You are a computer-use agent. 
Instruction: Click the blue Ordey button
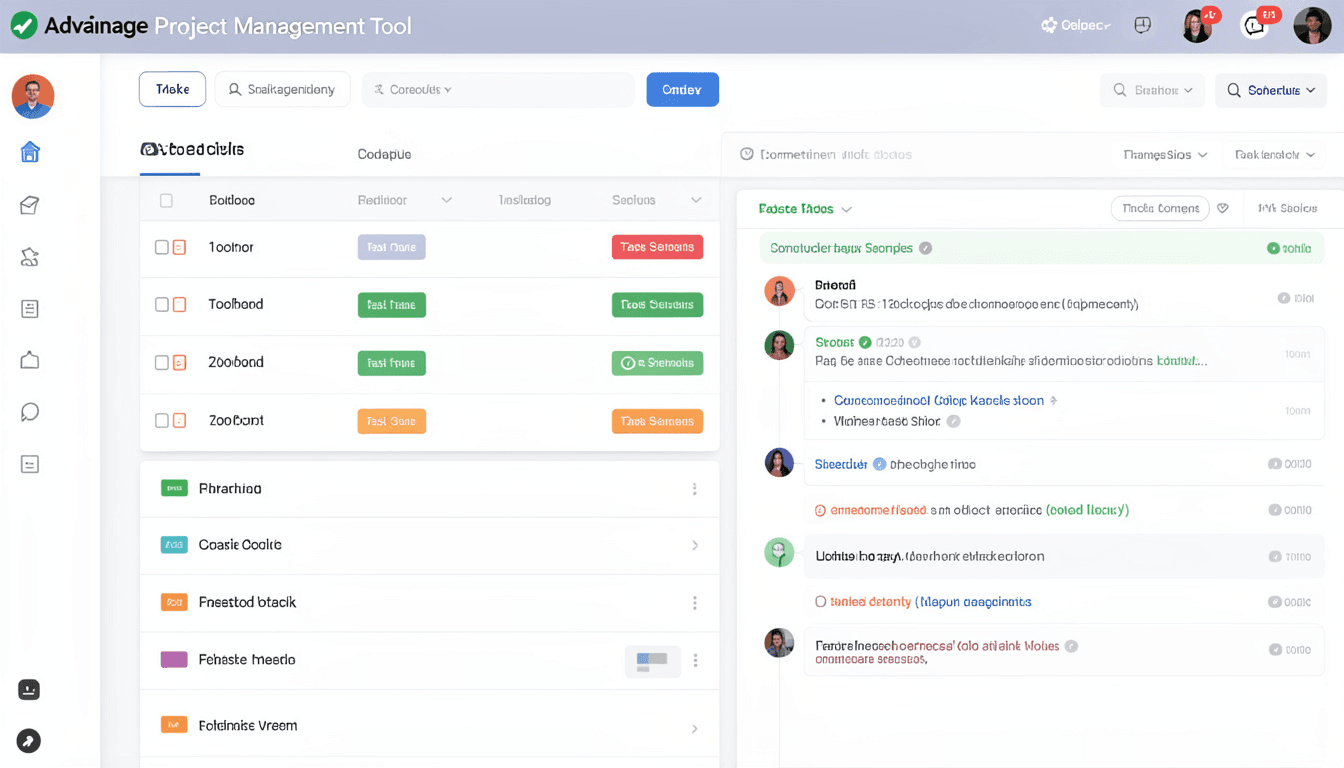click(x=682, y=89)
